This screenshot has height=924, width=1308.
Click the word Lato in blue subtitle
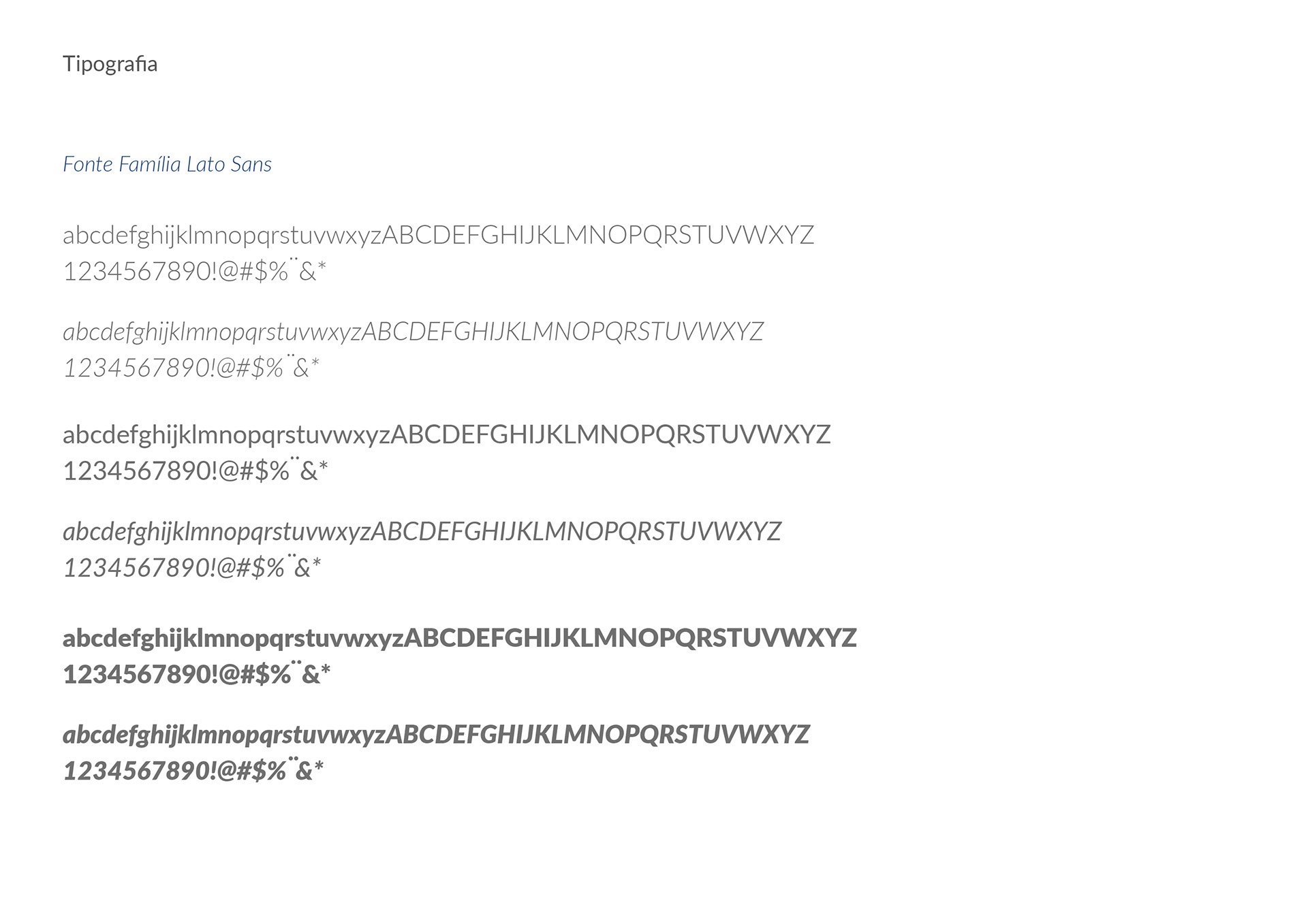click(x=206, y=164)
